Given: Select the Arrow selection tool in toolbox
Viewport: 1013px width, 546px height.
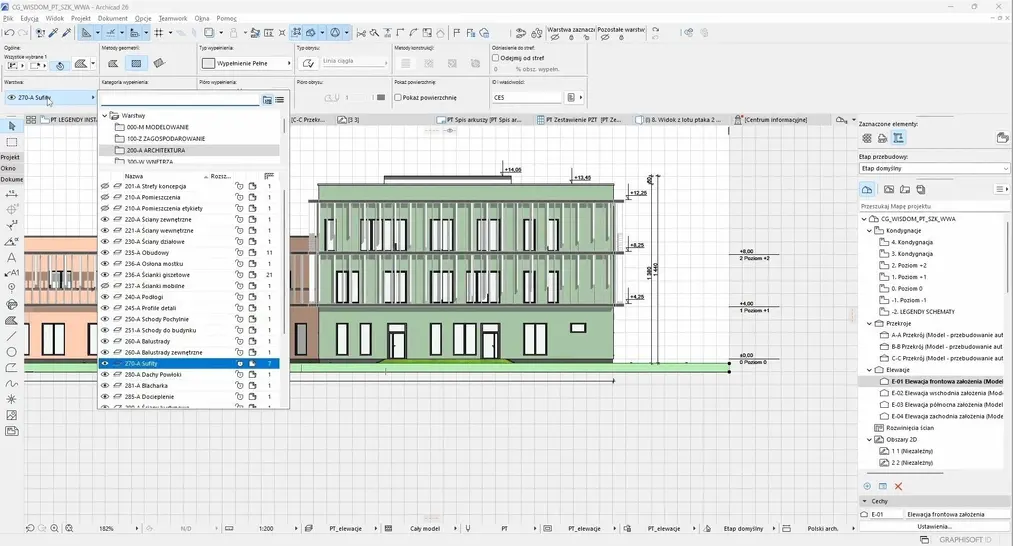Looking at the screenshot, I should 12,127.
